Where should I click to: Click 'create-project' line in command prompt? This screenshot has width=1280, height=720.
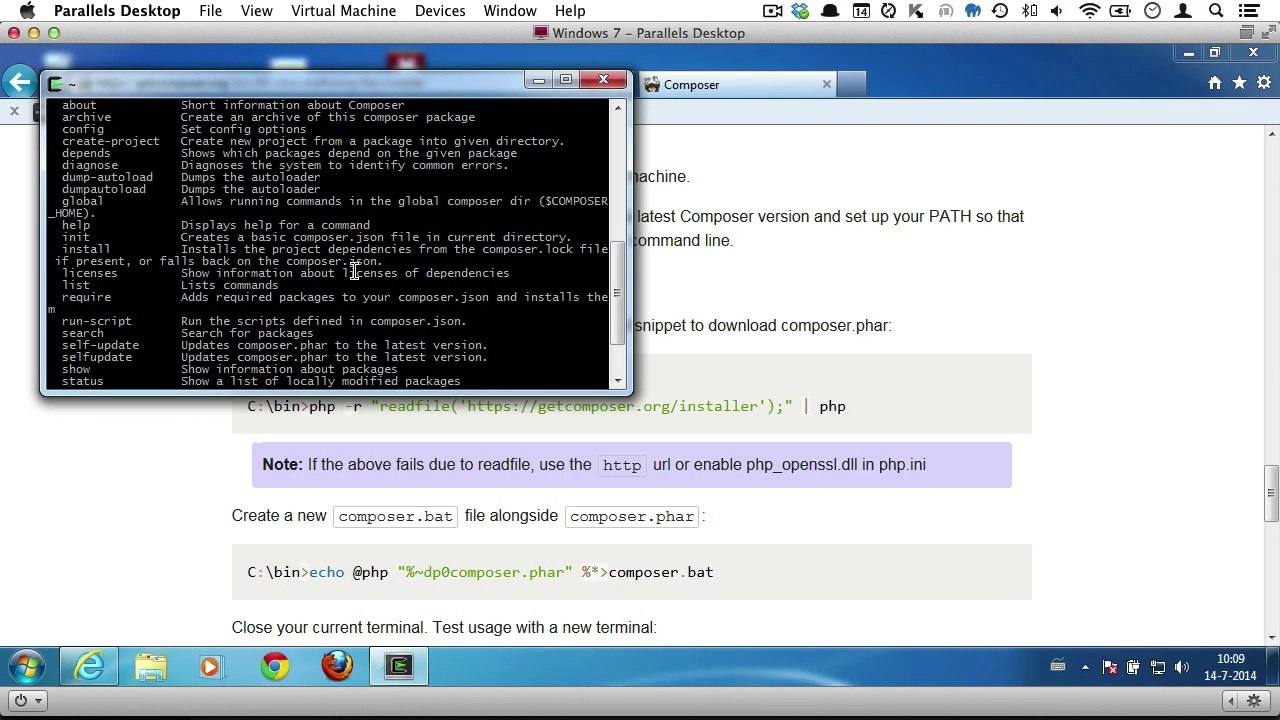312,141
